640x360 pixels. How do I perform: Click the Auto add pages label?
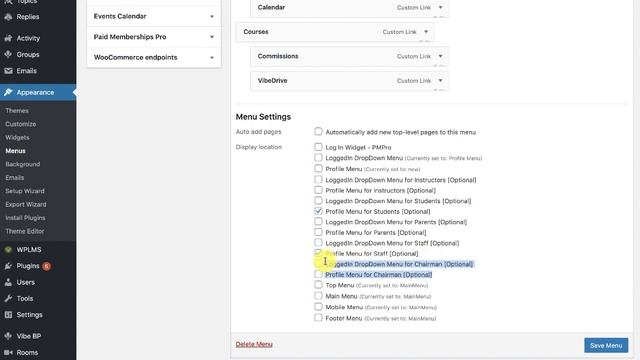click(258, 132)
